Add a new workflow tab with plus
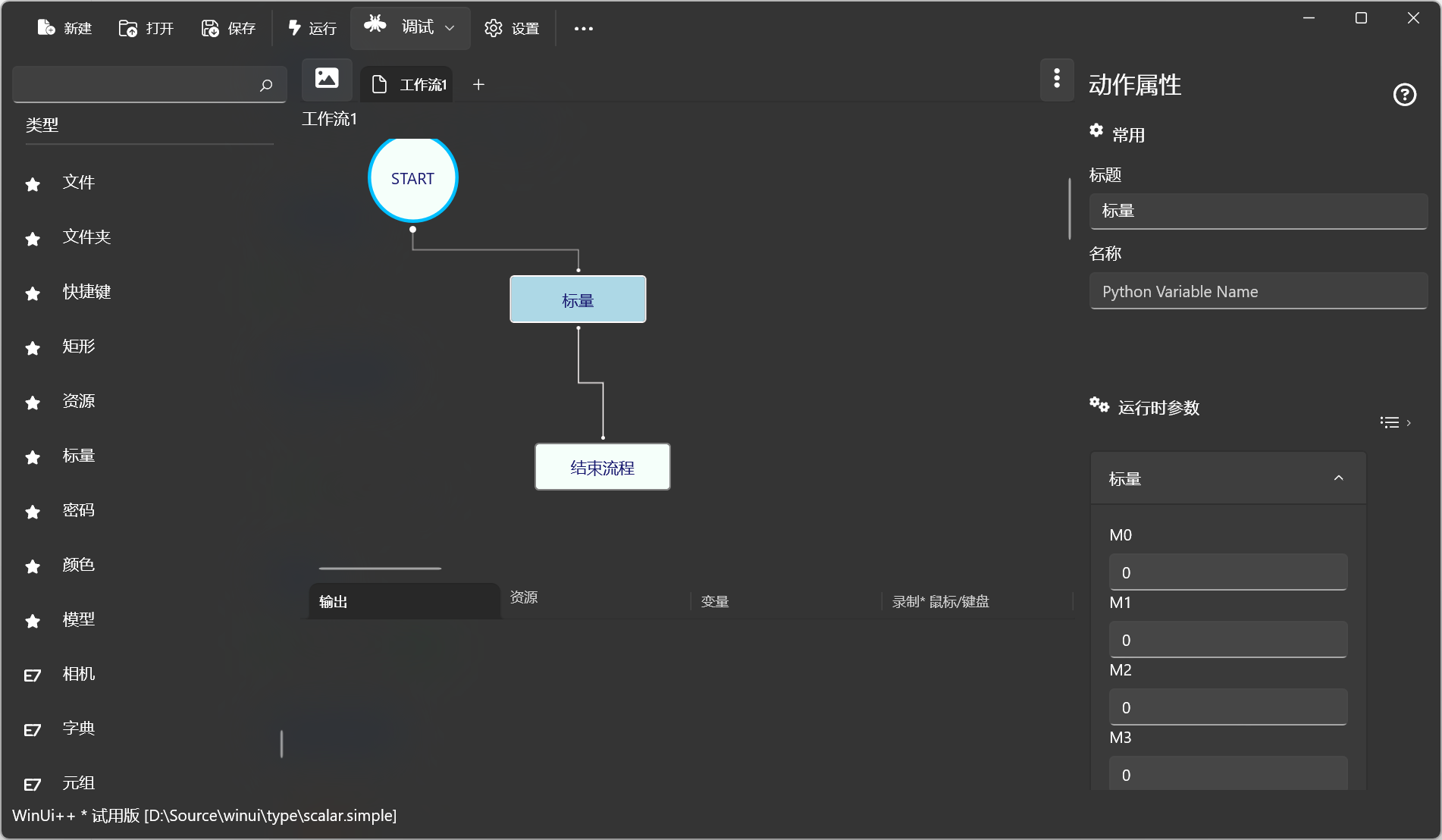Screen dimensions: 1442x840 (478, 85)
